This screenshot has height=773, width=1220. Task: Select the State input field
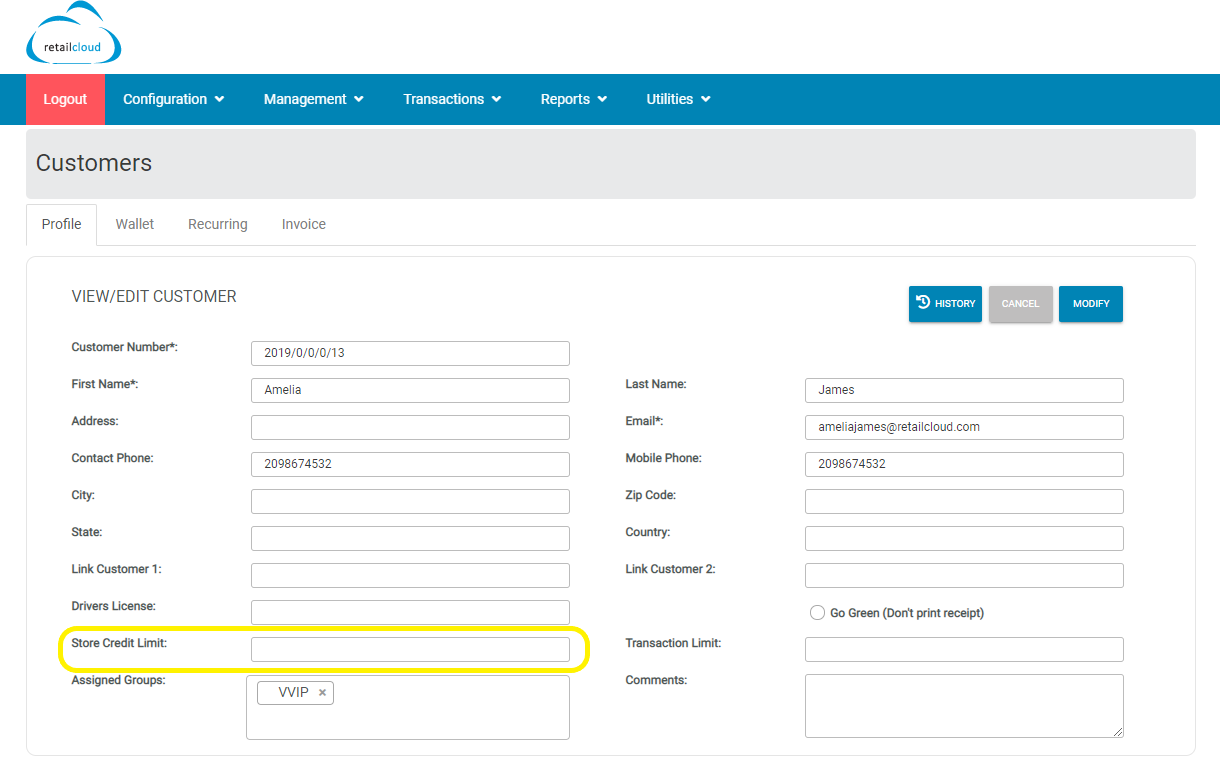(410, 538)
